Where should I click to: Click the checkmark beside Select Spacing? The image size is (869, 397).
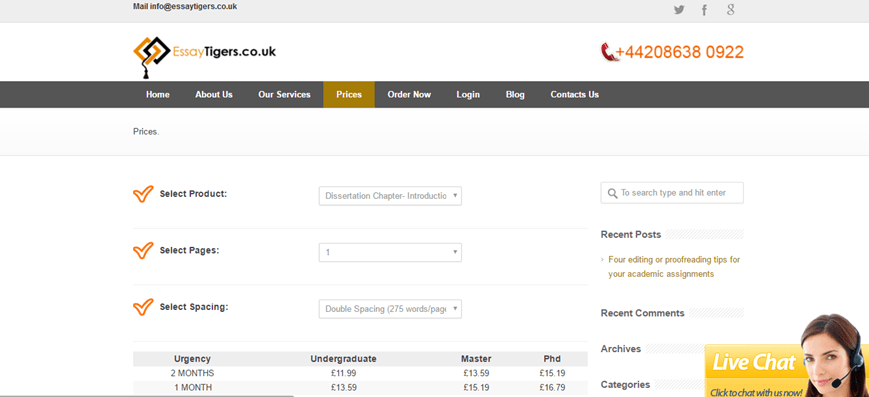click(143, 307)
